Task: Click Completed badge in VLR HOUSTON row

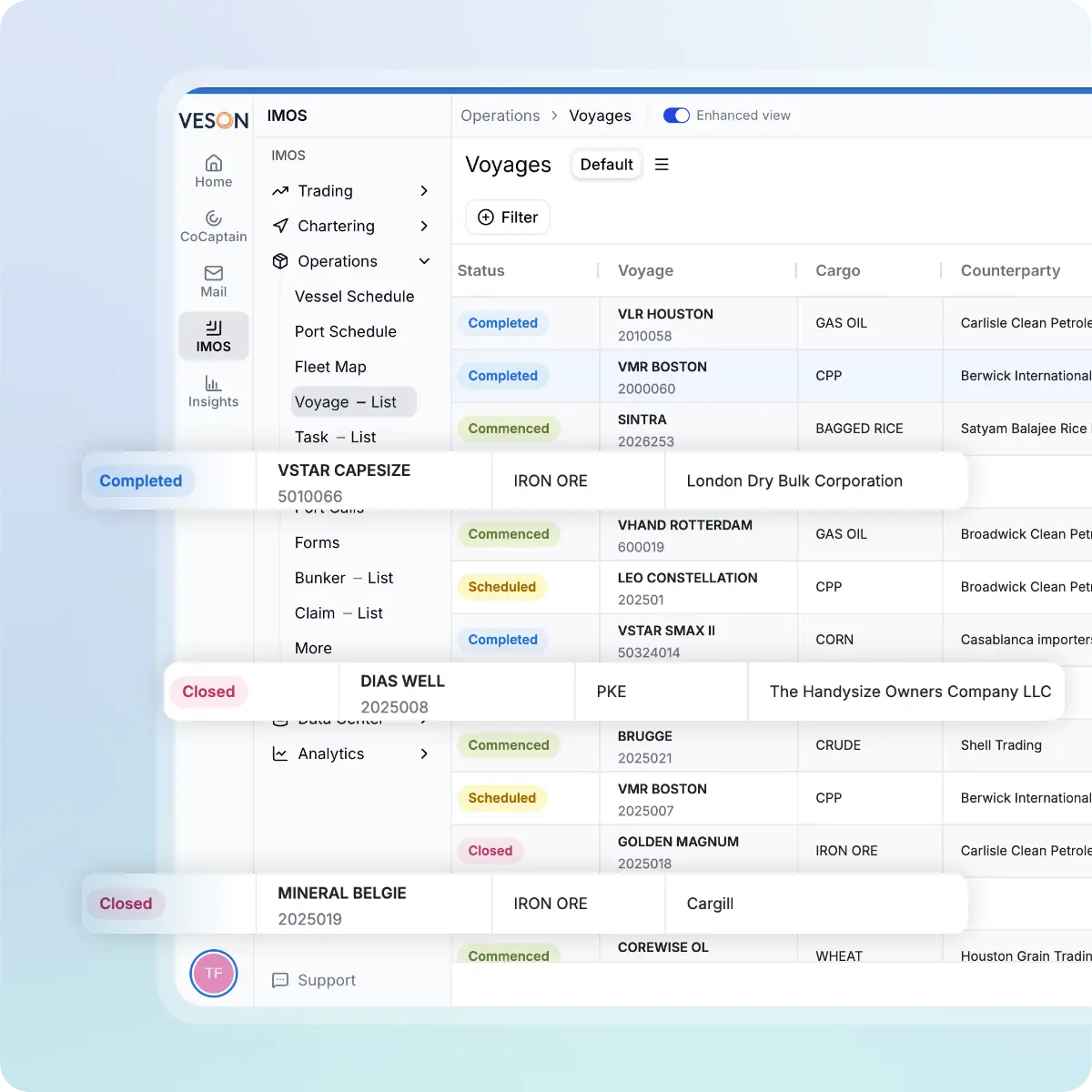Action: tap(502, 323)
